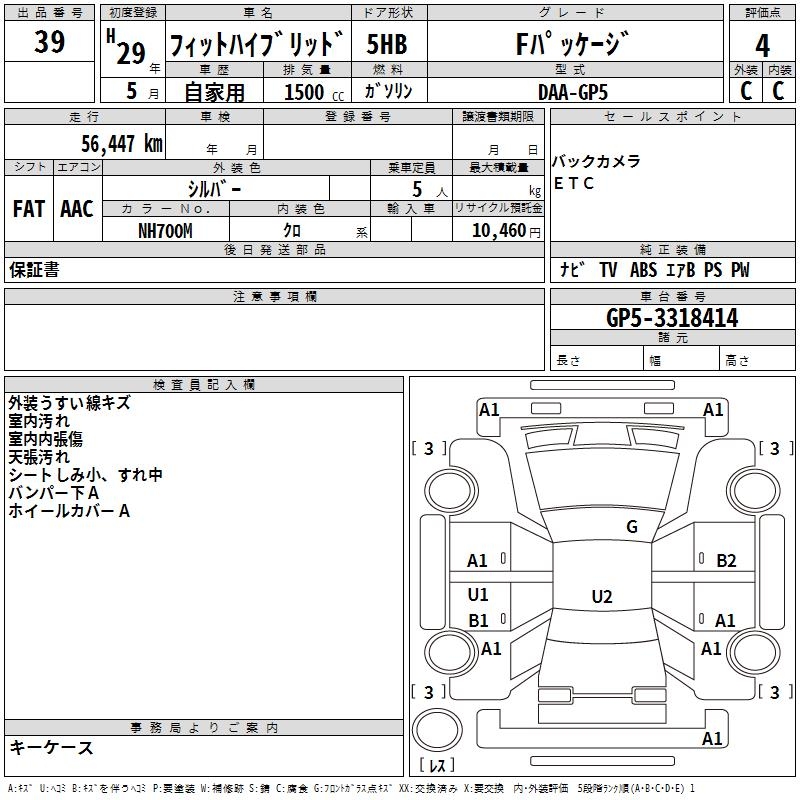Screen dimensions: 800x800
Task: Select the interior color クロ
Action: [x=292, y=231]
